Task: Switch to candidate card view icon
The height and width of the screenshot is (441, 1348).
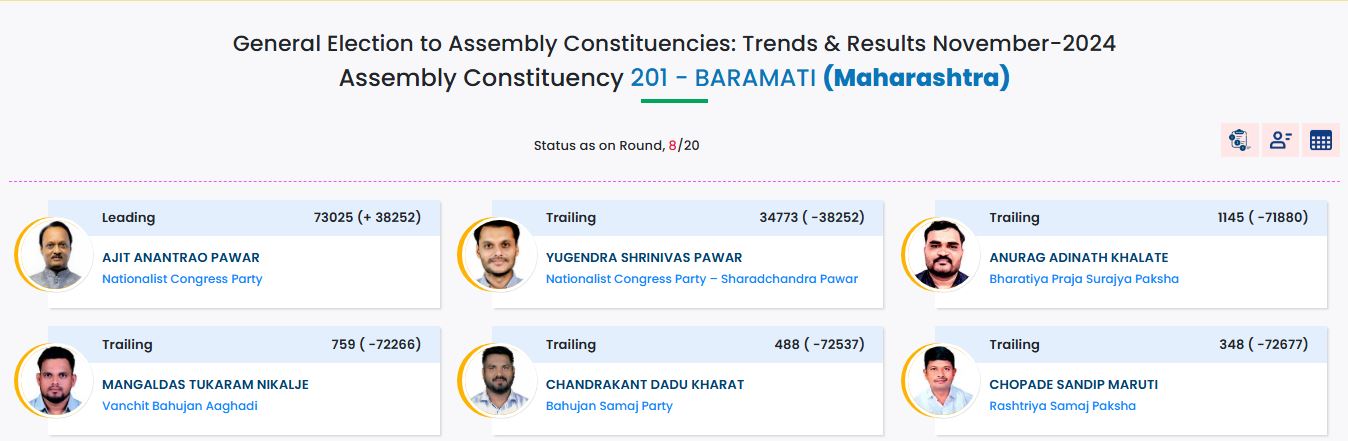Action: (x=1280, y=140)
